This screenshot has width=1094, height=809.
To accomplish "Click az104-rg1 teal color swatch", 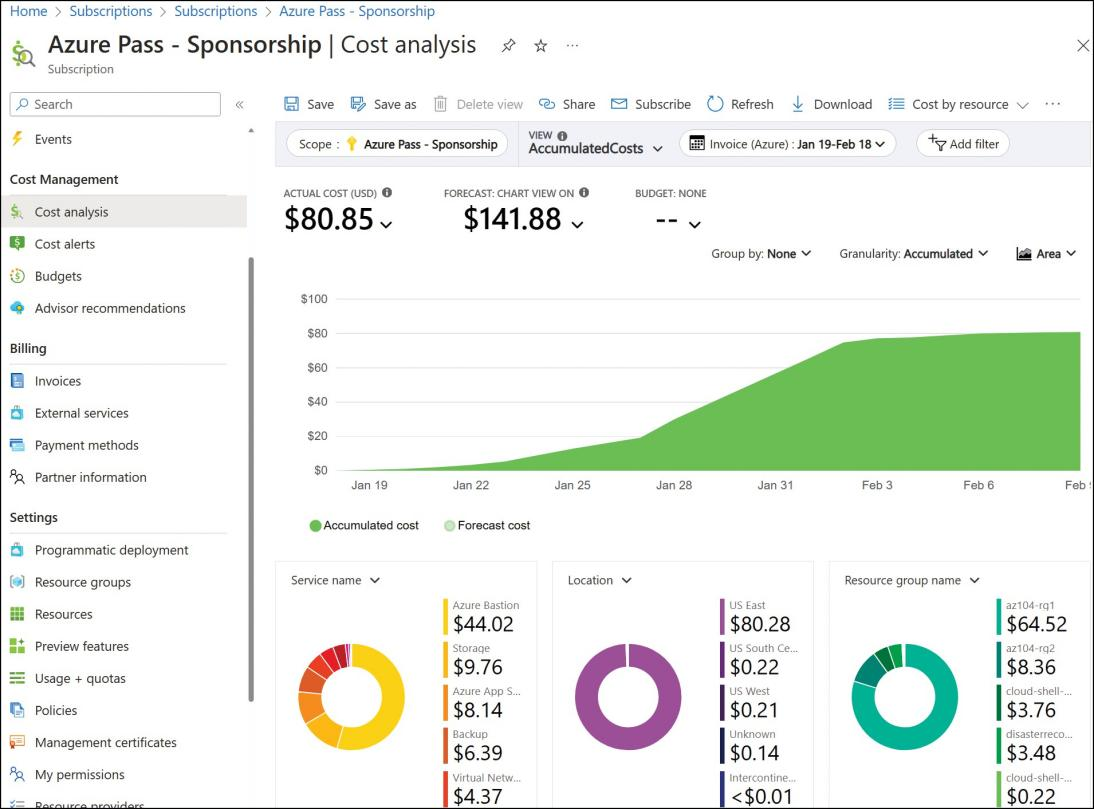I will 999,617.
